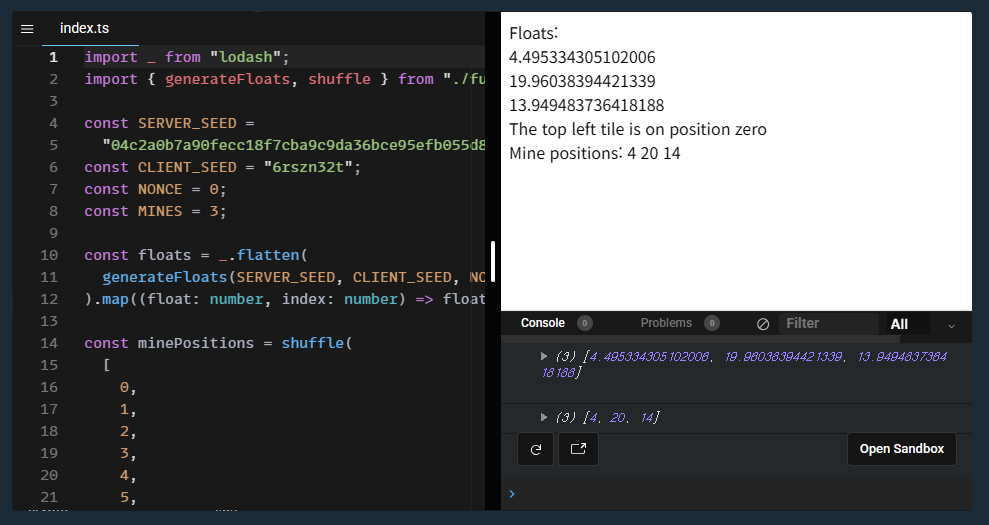This screenshot has height=525, width=989.
Task: Click the Open Sandbox button
Action: (901, 449)
